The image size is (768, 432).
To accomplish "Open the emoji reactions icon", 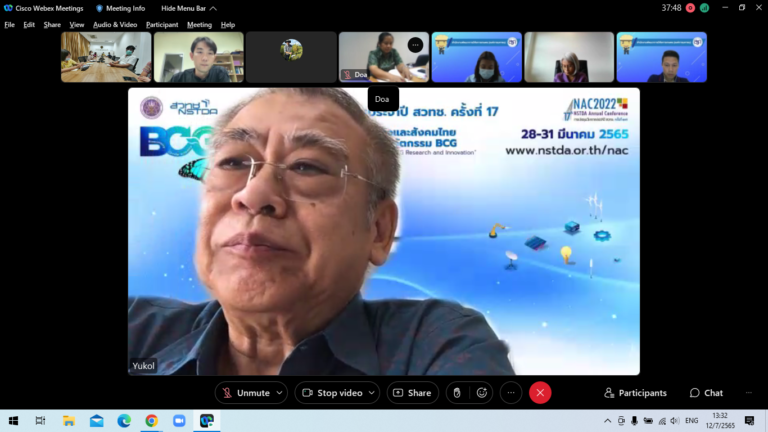I will click(482, 393).
